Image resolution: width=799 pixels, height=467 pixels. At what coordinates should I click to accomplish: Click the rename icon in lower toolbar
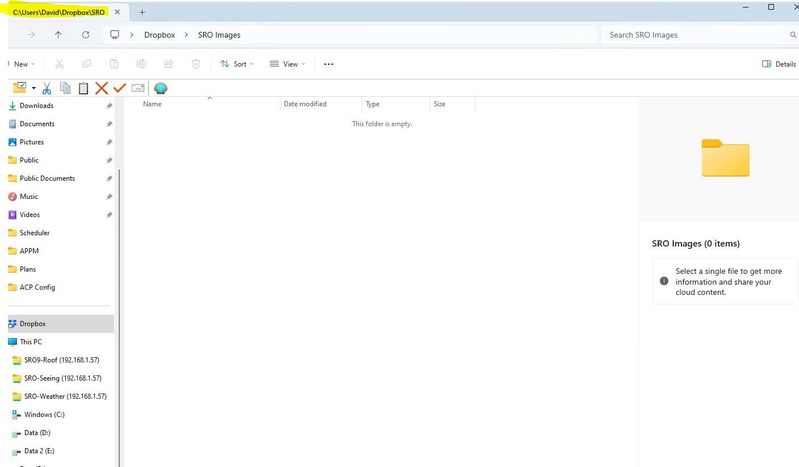click(138, 88)
